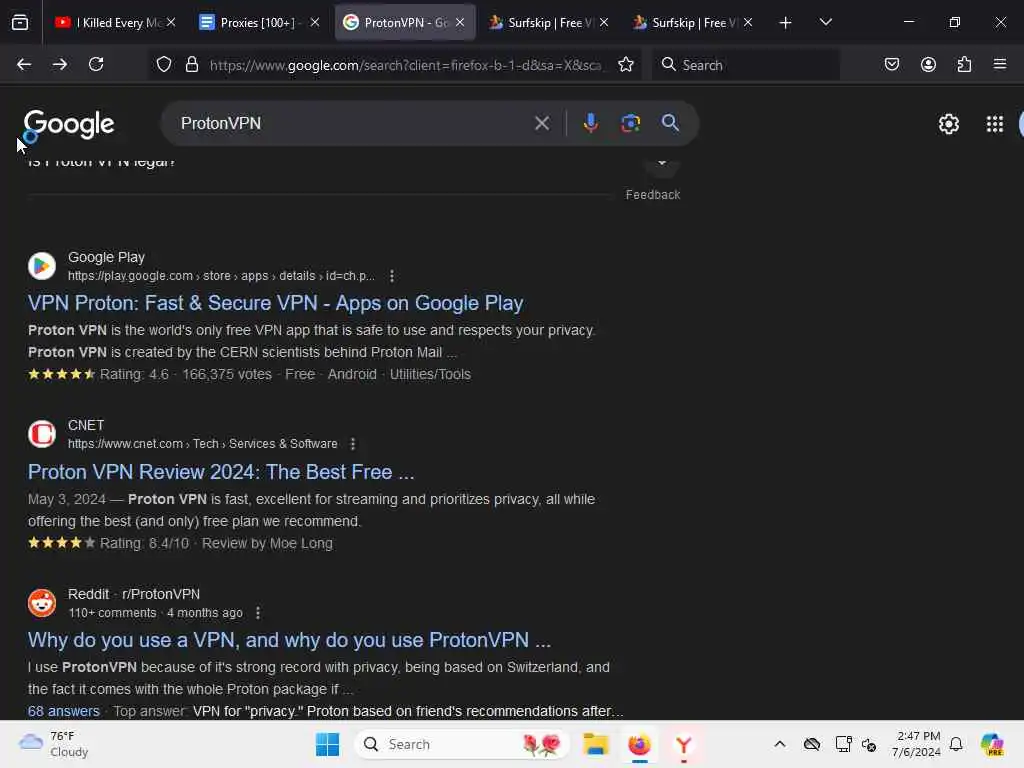
Task: Click the Google search box with ProtonVPN
Action: point(353,123)
